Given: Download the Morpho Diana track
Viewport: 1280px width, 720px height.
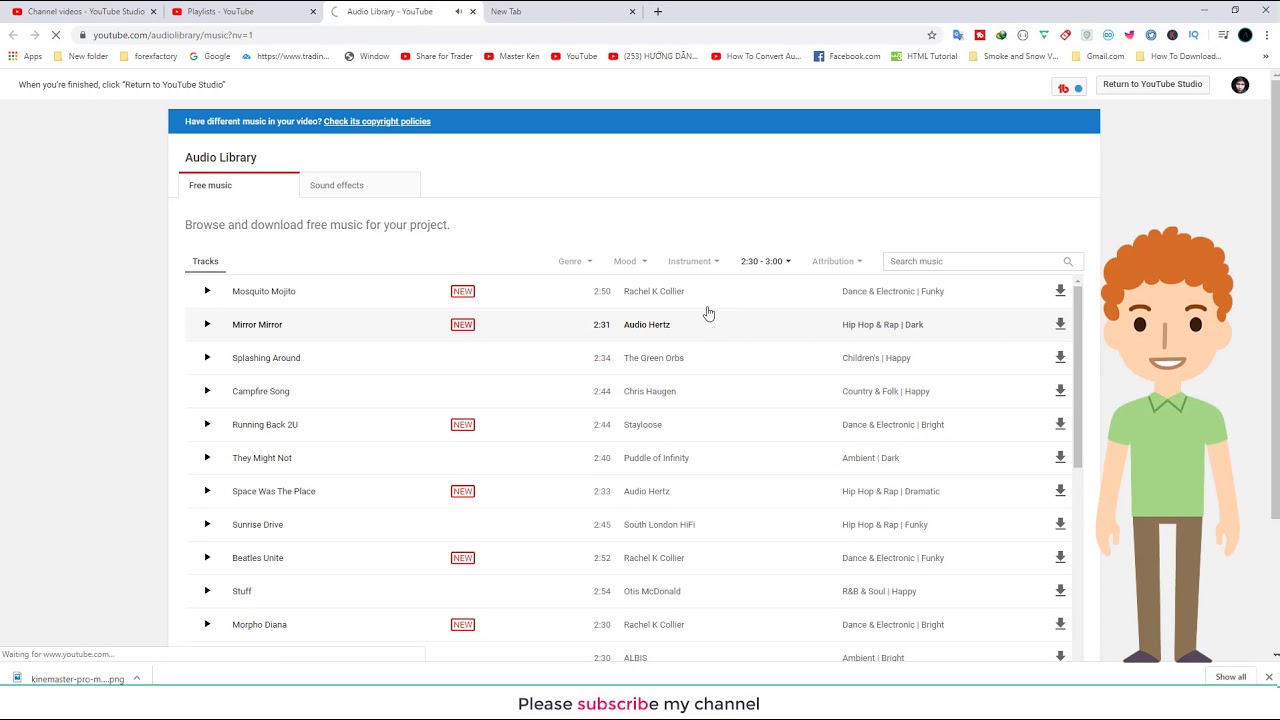Looking at the screenshot, I should tap(1060, 624).
